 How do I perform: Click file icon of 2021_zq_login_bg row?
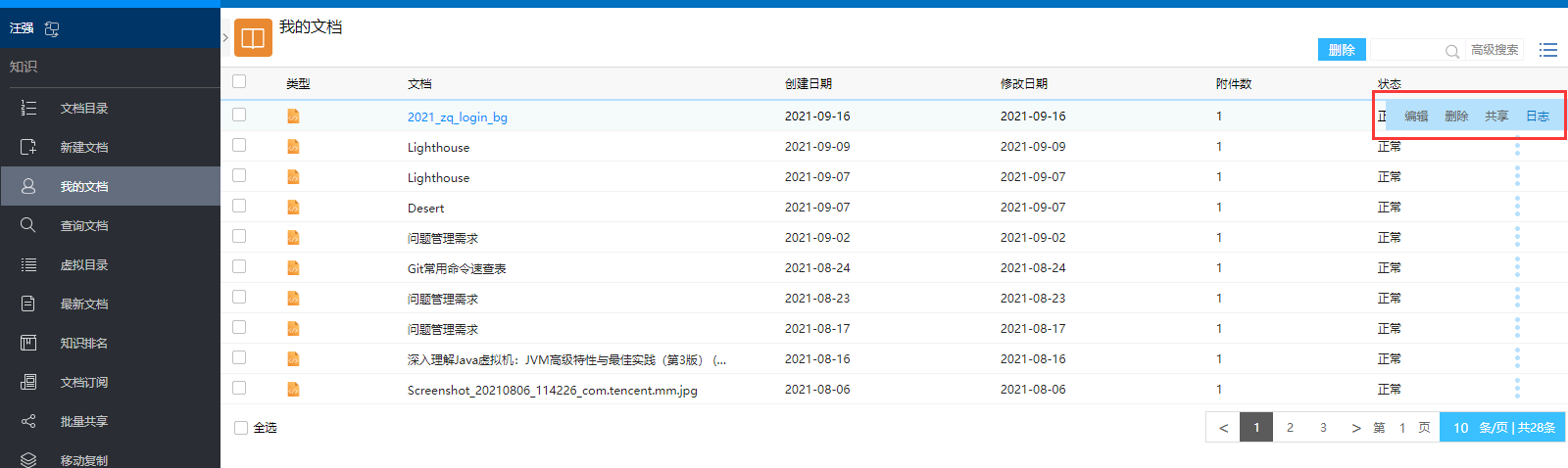[x=293, y=117]
